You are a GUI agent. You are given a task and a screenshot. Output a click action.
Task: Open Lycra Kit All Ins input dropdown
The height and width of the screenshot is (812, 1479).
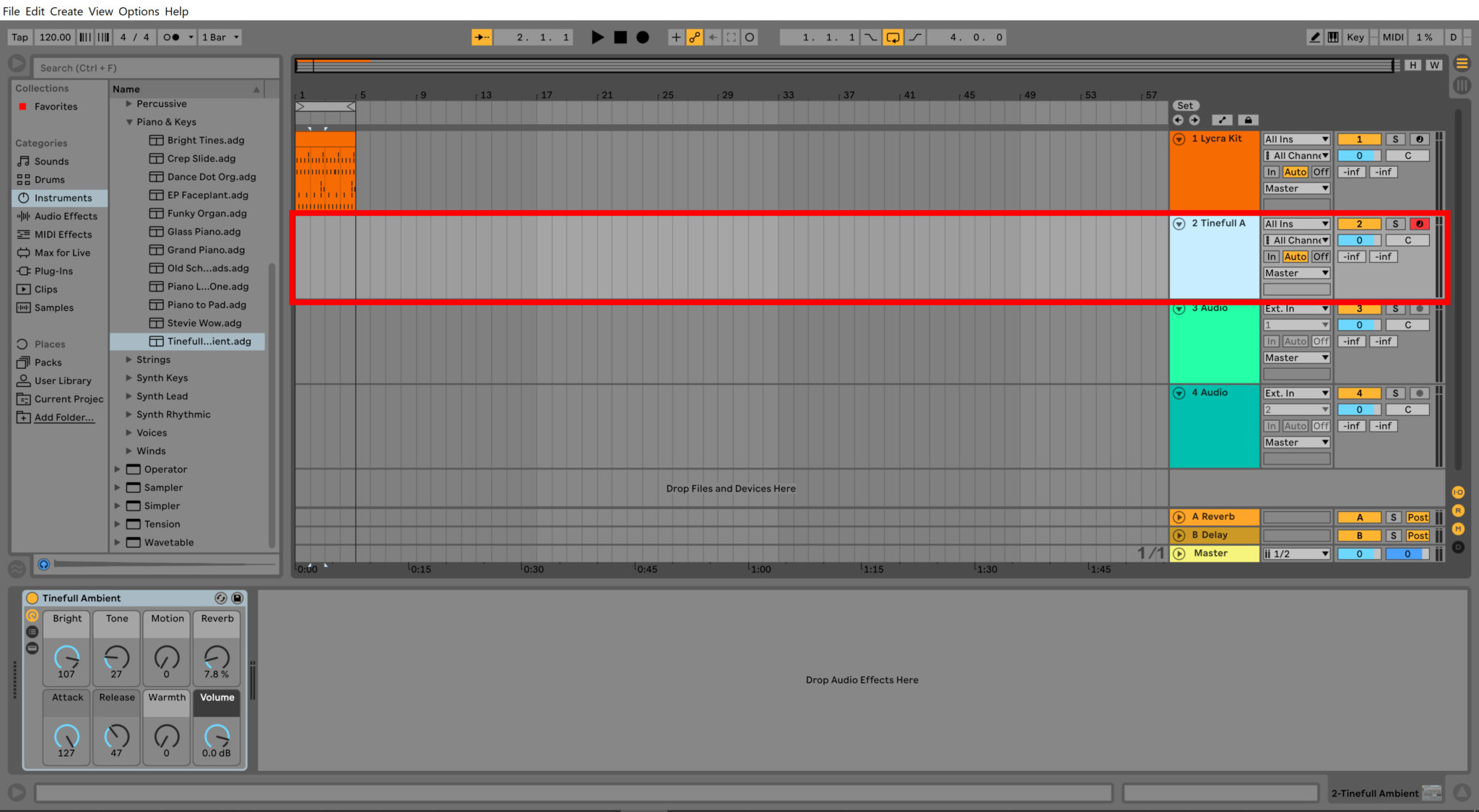(x=1296, y=139)
